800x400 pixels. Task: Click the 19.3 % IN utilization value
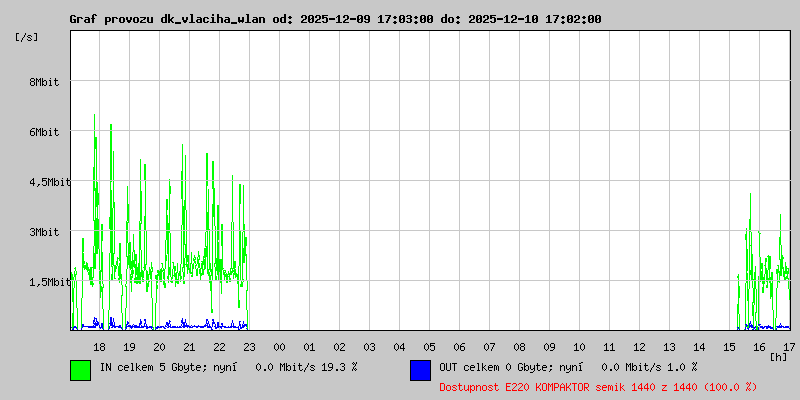pos(339,367)
